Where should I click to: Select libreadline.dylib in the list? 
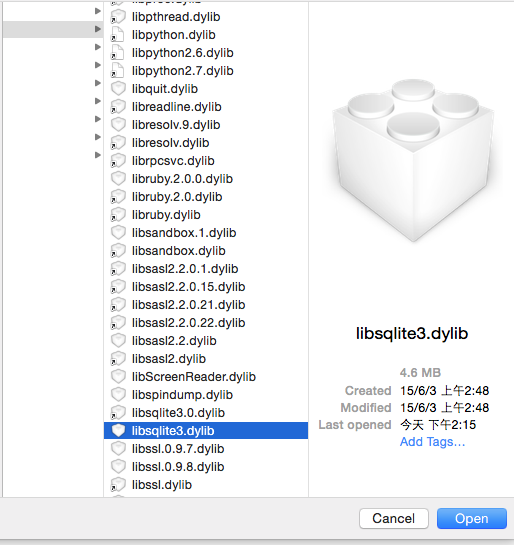206,107
